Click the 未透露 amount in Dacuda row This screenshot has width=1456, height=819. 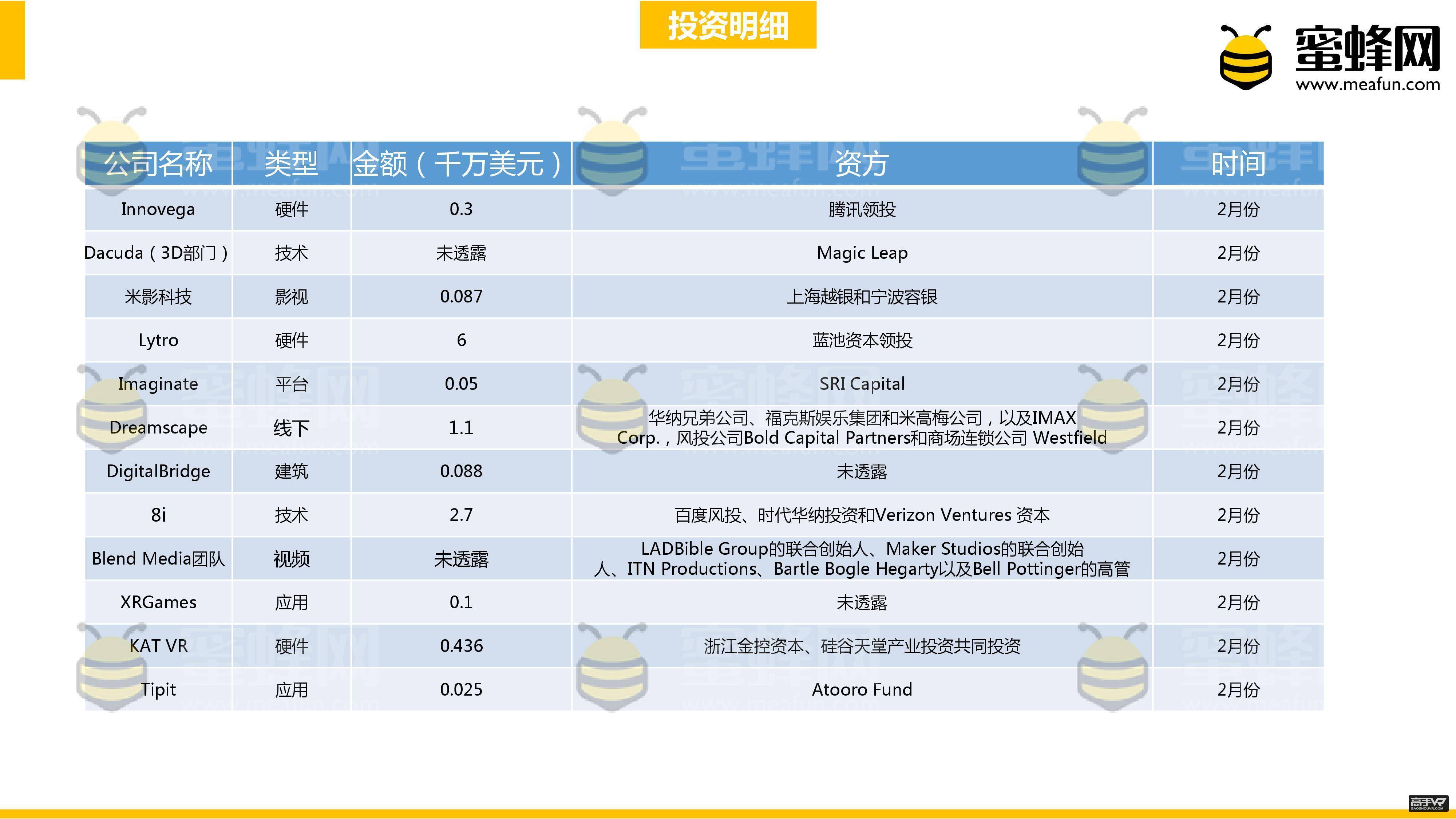point(461,253)
